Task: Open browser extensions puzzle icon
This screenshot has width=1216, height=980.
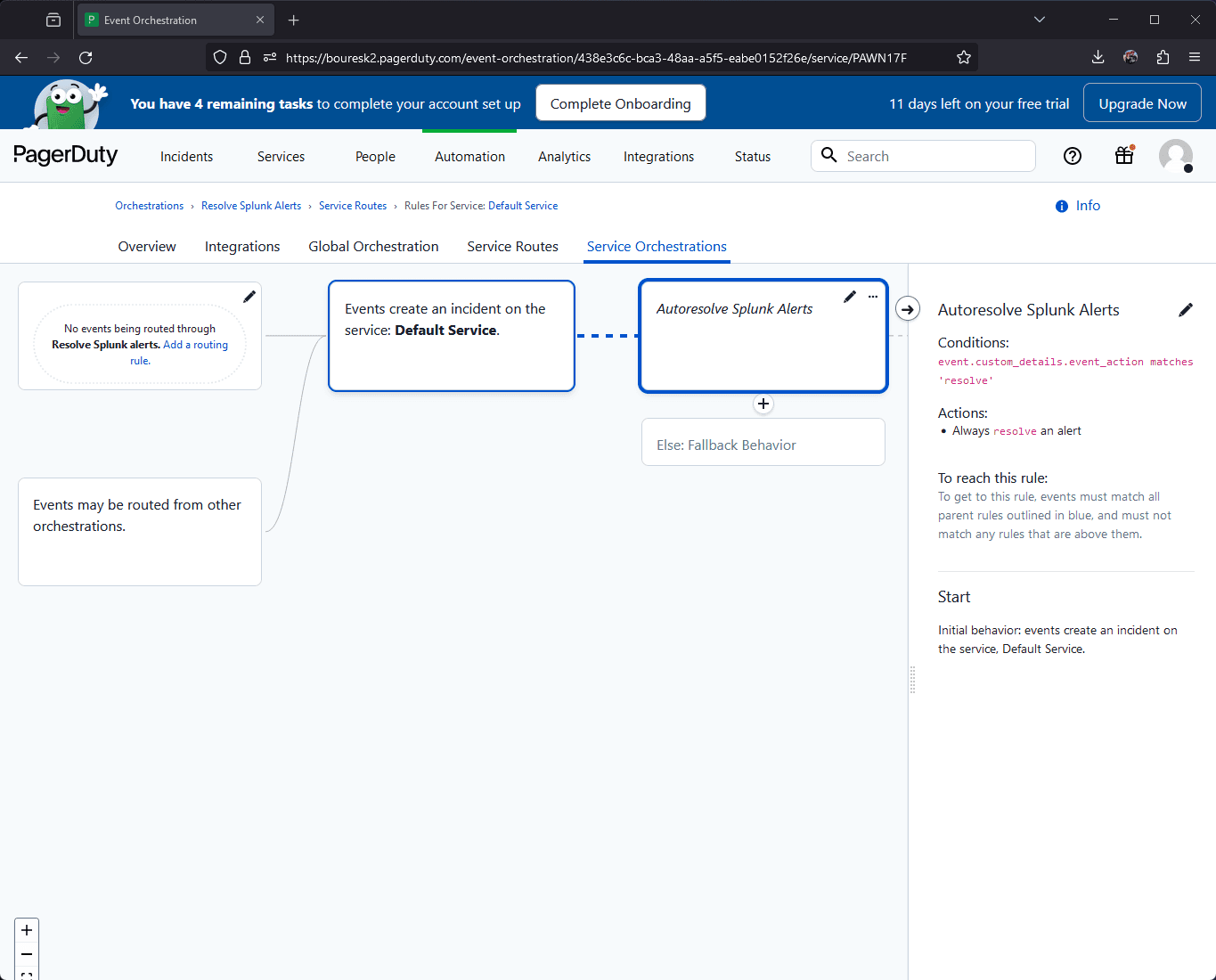Action: [x=1163, y=57]
